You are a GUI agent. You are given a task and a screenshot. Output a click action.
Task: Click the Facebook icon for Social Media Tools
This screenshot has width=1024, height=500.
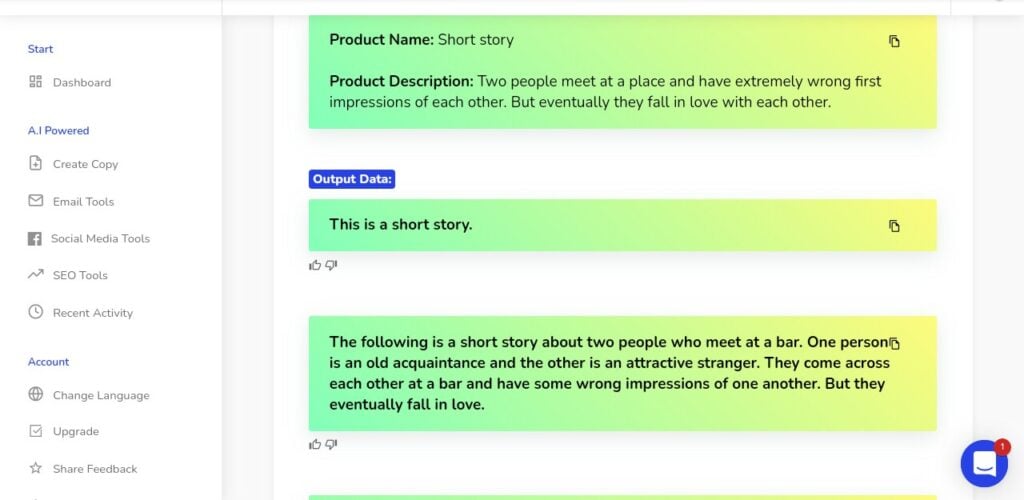coord(35,239)
